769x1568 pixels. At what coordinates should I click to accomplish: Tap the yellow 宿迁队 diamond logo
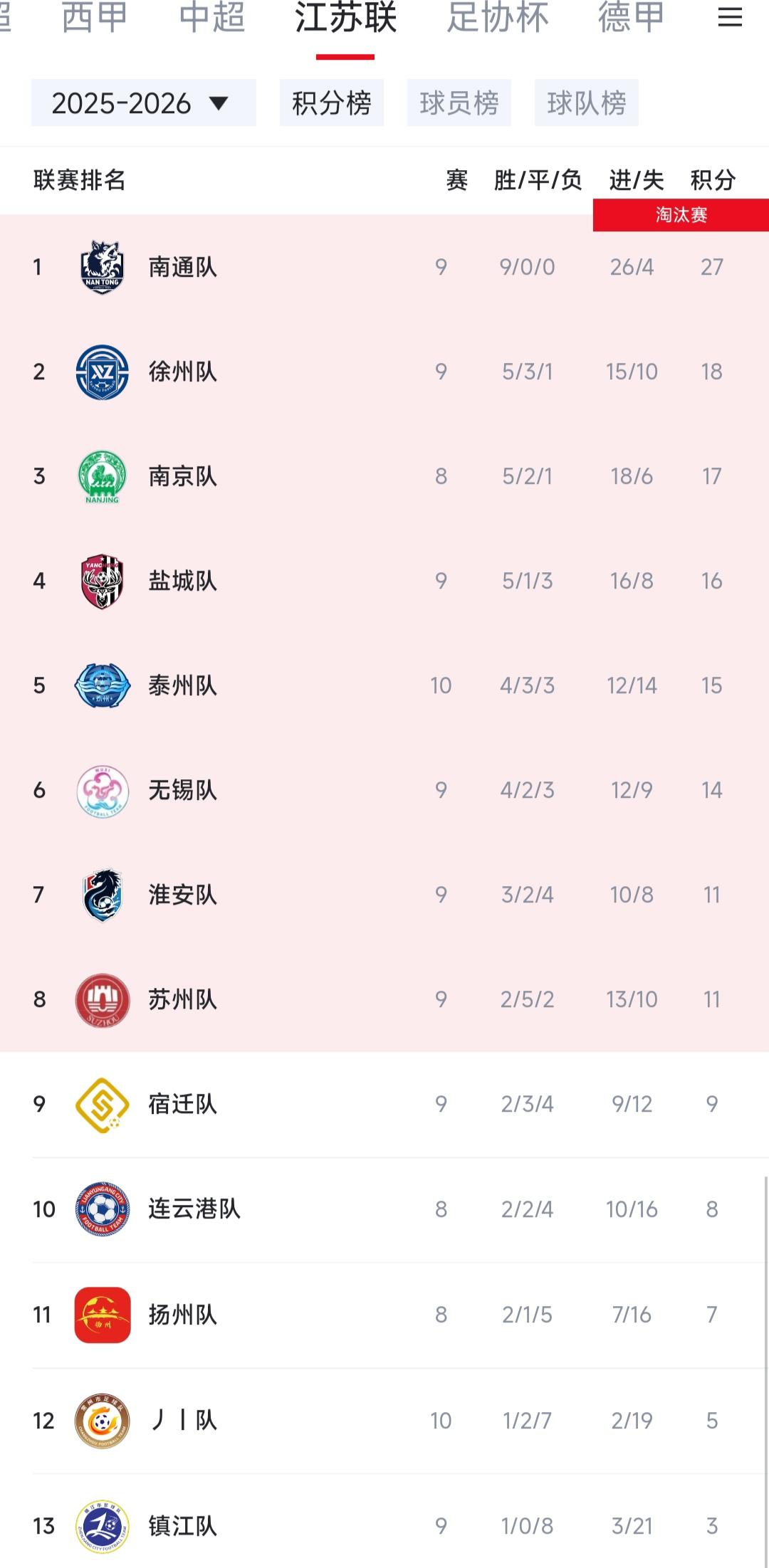103,1104
